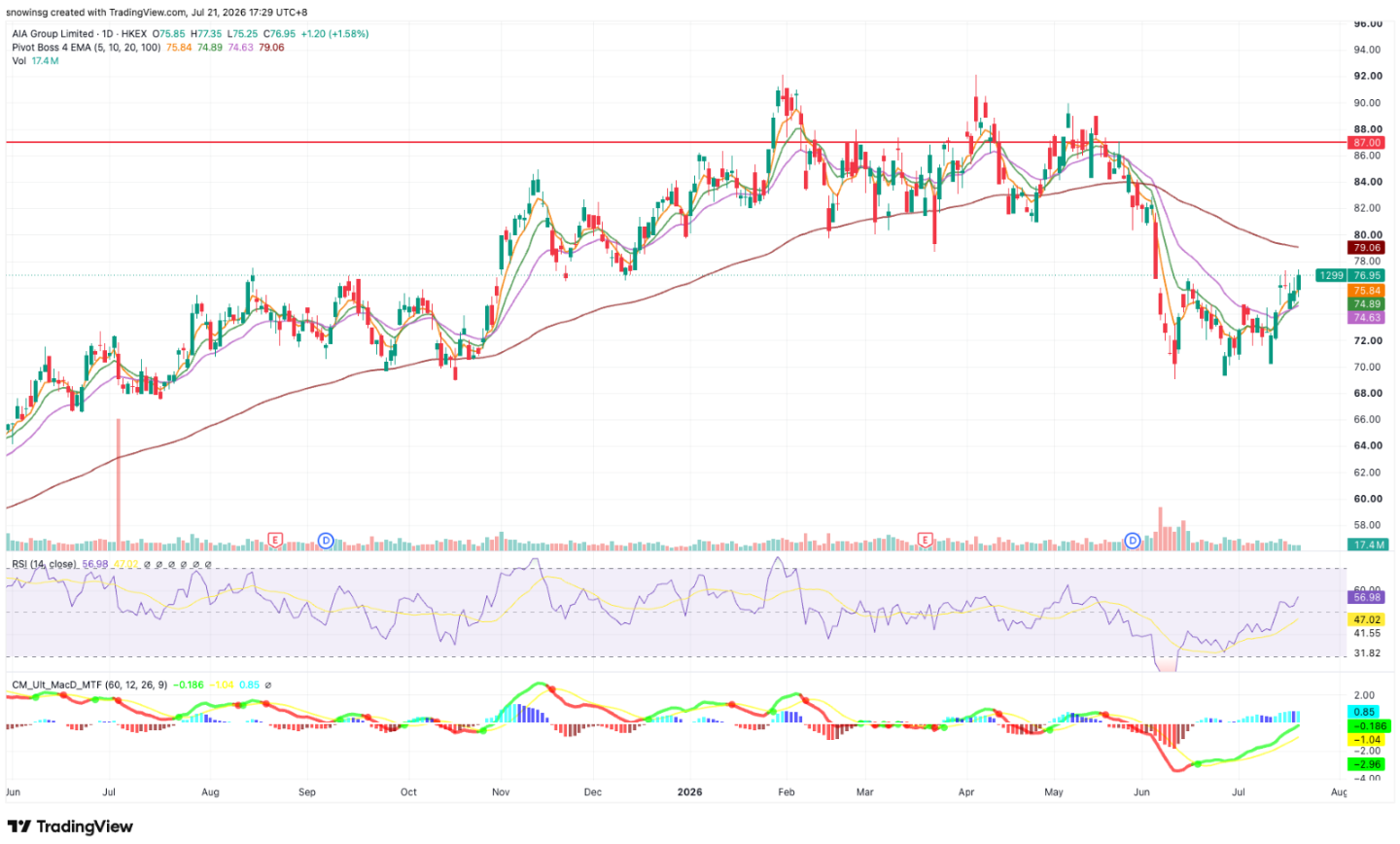Click the earnings E marker near September 2025
Screen dimensions: 1400x844
click(x=275, y=539)
